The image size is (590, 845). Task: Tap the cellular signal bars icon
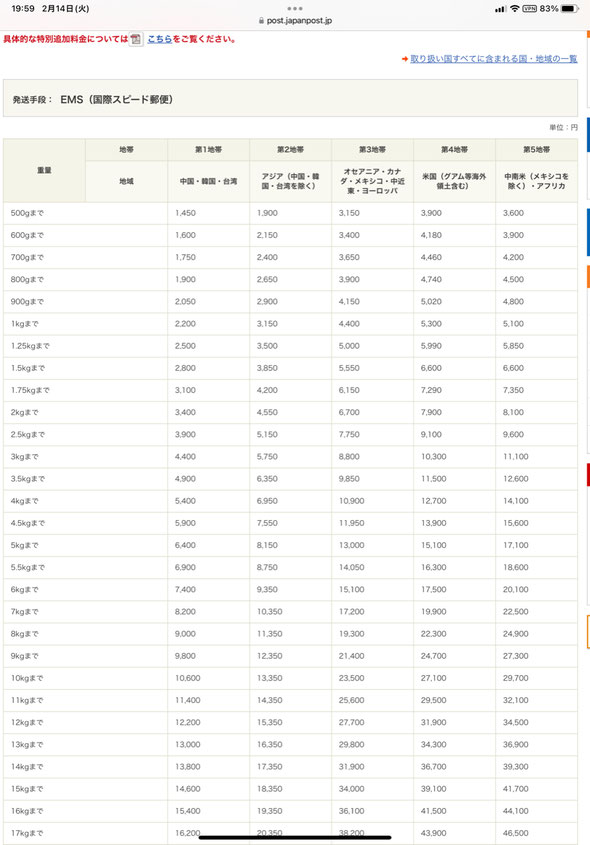coord(501,9)
